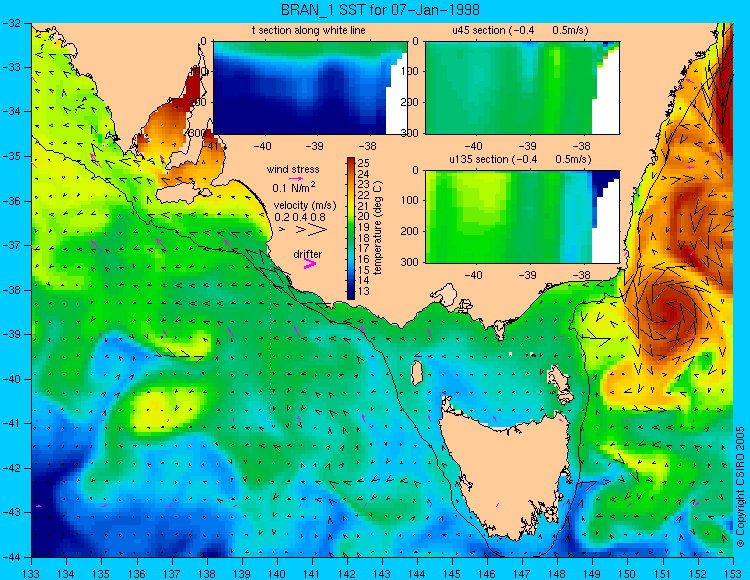Click the 'temperature (deg C)' color bar label
This screenshot has width=750, height=580.
point(378,228)
